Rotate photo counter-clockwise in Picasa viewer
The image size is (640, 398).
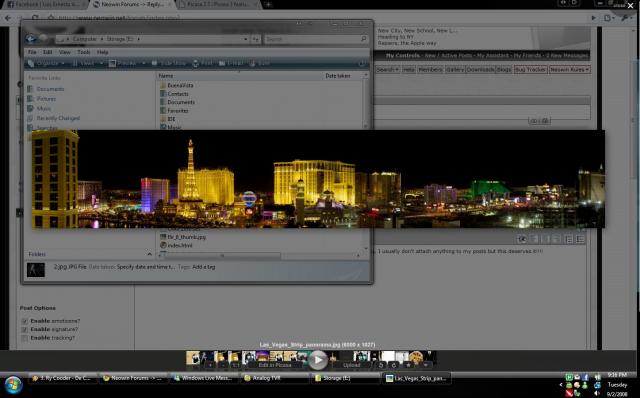click(x=381, y=365)
